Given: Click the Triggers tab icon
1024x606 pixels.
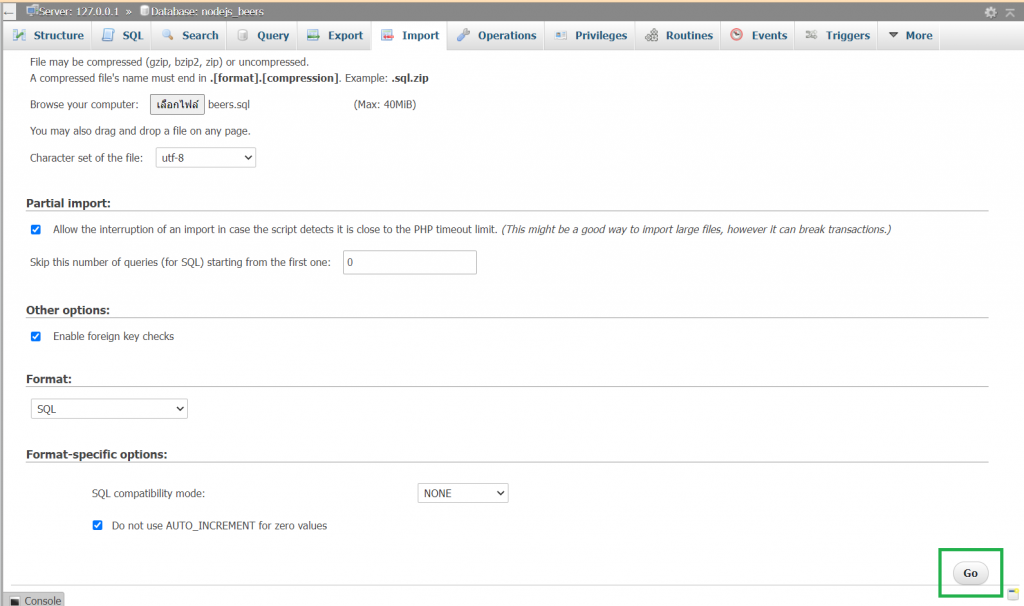Looking at the screenshot, I should 811,35.
